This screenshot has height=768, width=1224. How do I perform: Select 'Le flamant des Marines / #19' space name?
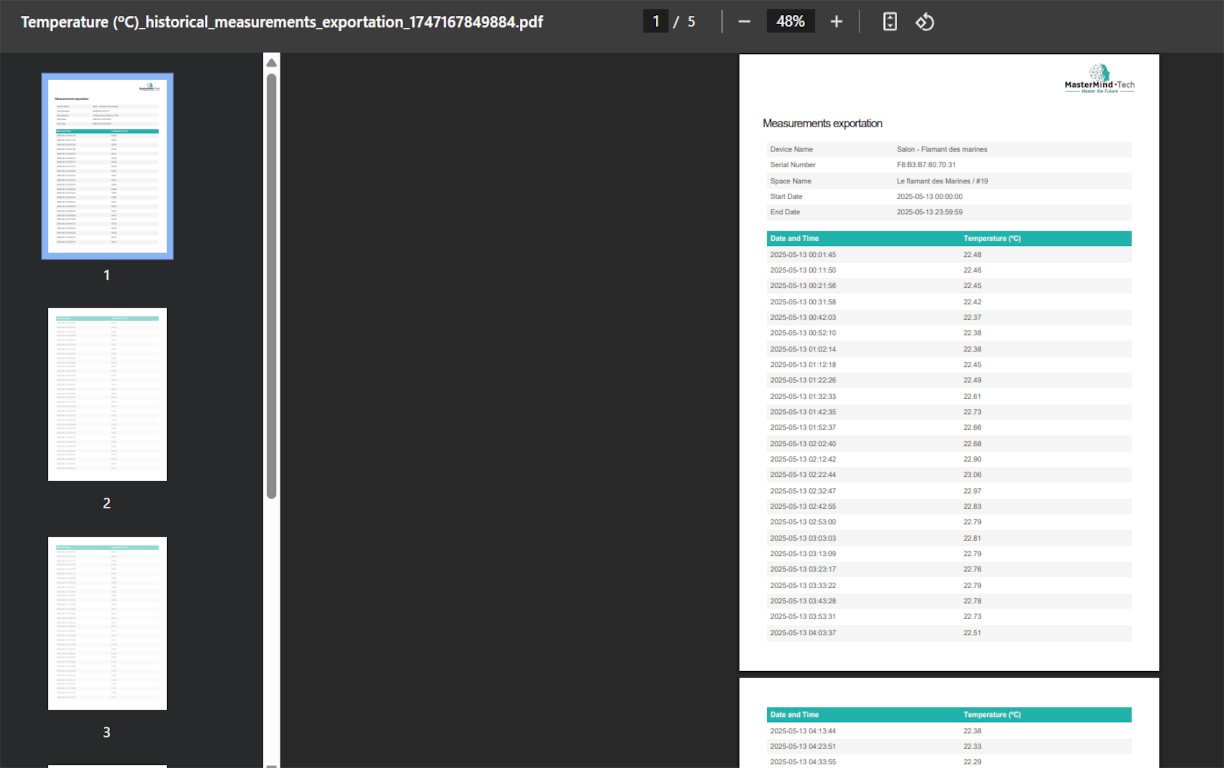943,181
